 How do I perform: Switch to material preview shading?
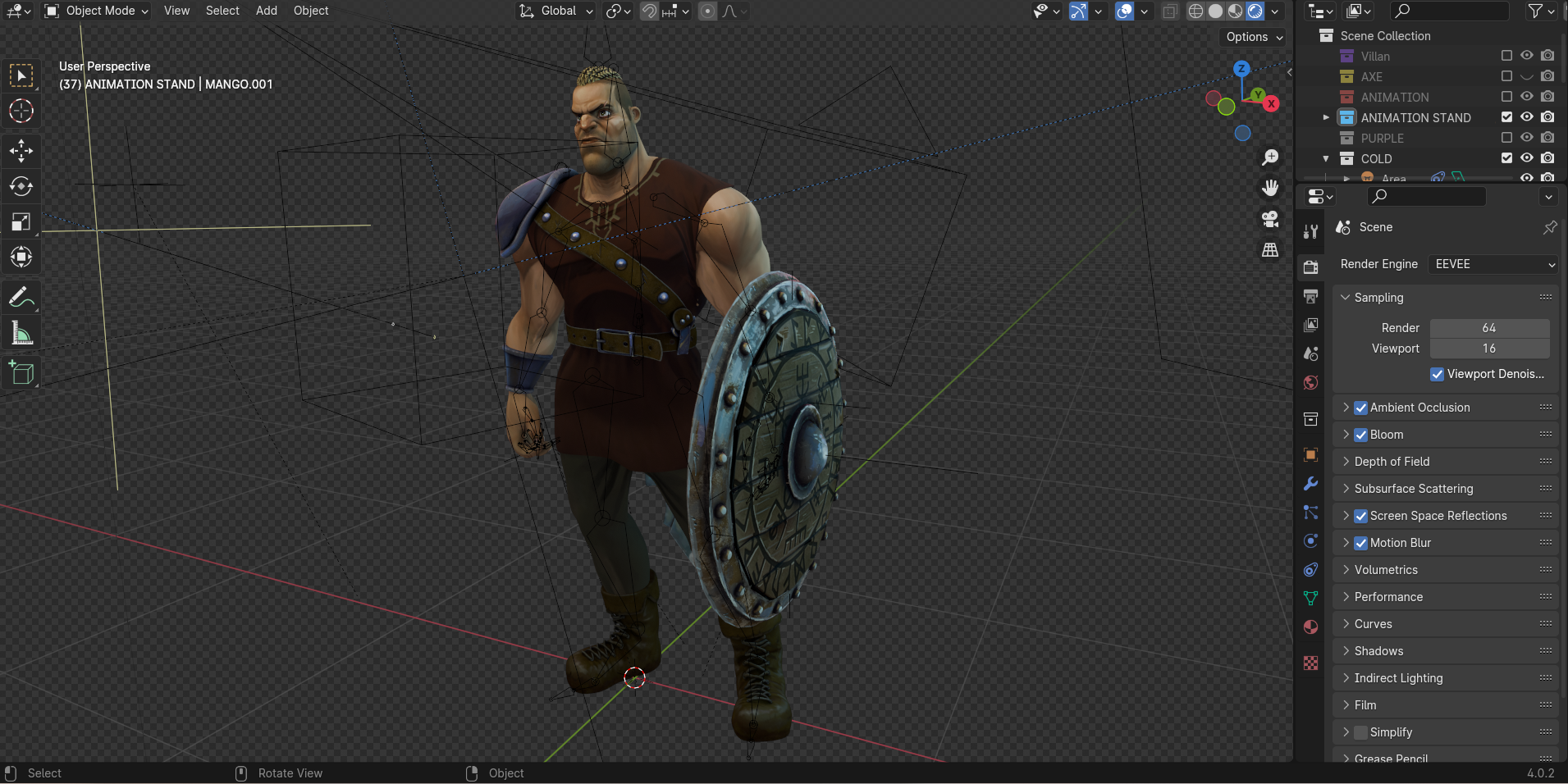(1235, 11)
